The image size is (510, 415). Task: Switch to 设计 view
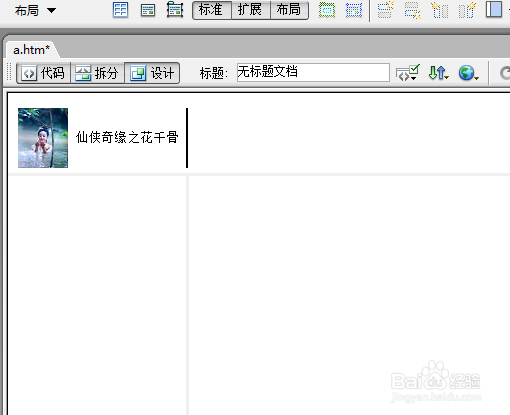(x=152, y=73)
